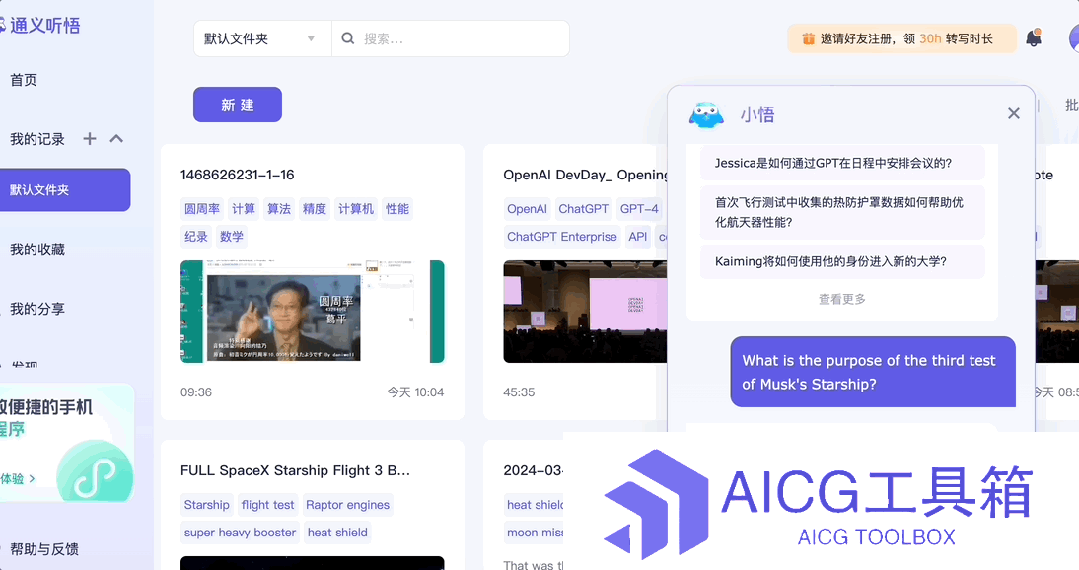Select the Kaiming university suggested question

[842, 262]
